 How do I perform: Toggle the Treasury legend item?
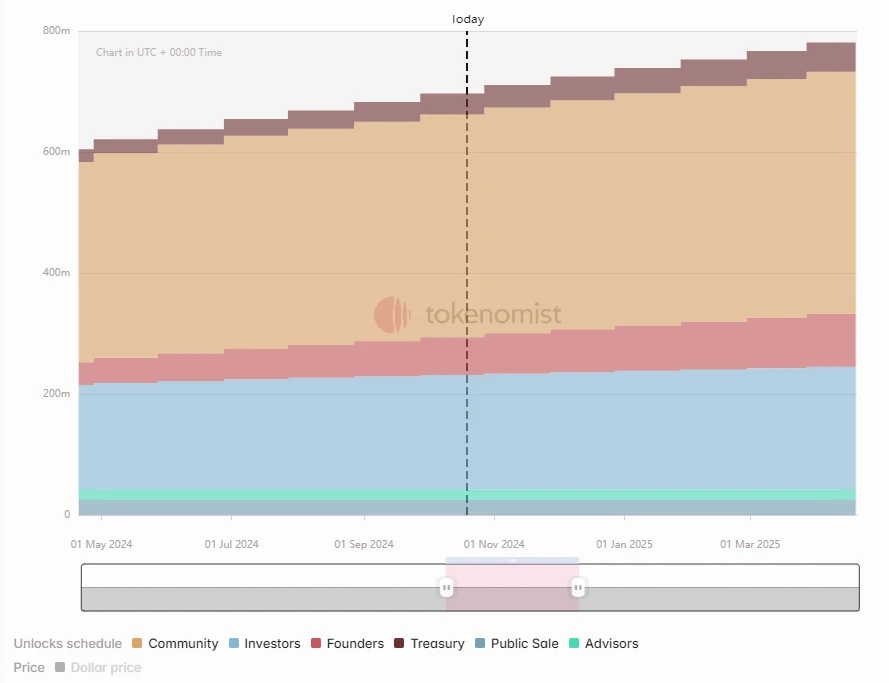tap(429, 643)
